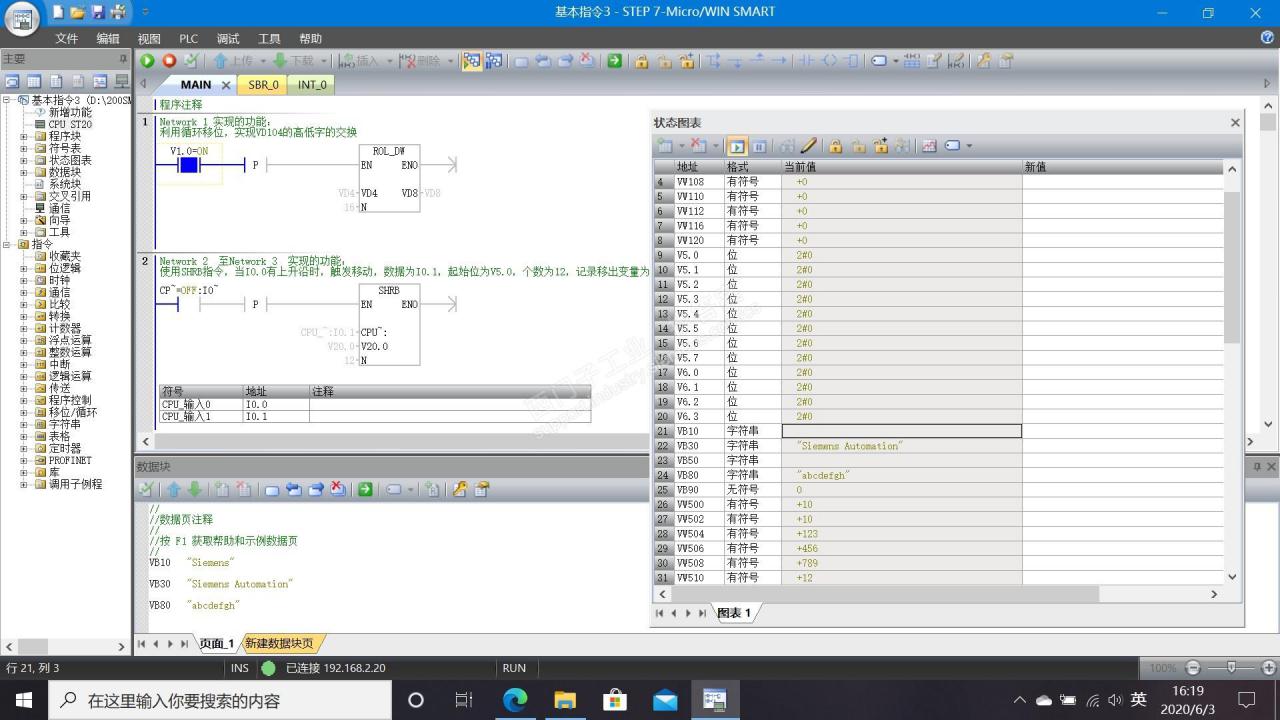Click the zoom slider in status bar
This screenshot has height=720, width=1280.
tap(1232, 667)
